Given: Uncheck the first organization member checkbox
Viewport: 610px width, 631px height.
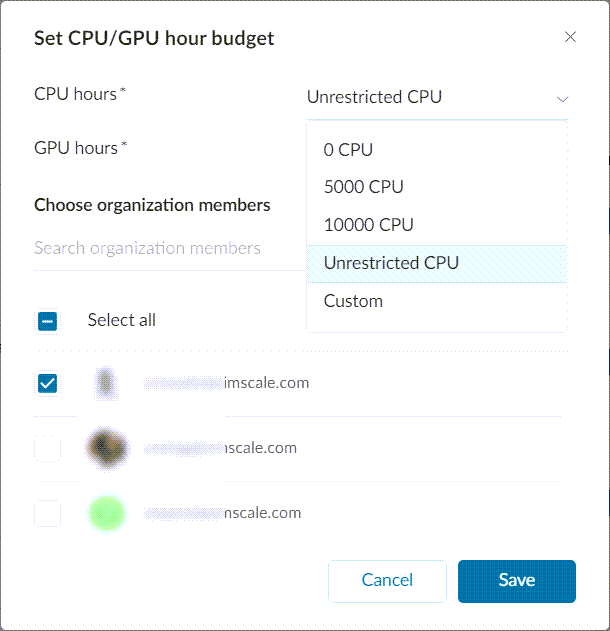Looking at the screenshot, I should click(47, 383).
